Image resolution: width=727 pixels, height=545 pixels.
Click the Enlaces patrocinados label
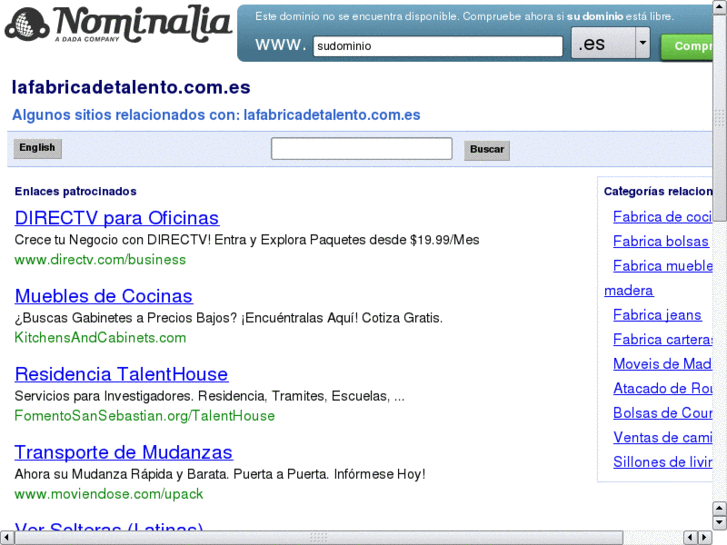(76, 192)
